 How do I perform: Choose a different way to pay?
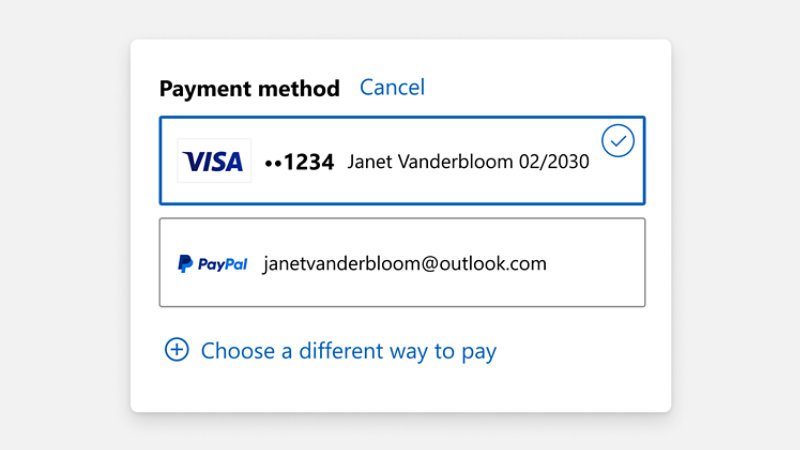[x=348, y=351]
